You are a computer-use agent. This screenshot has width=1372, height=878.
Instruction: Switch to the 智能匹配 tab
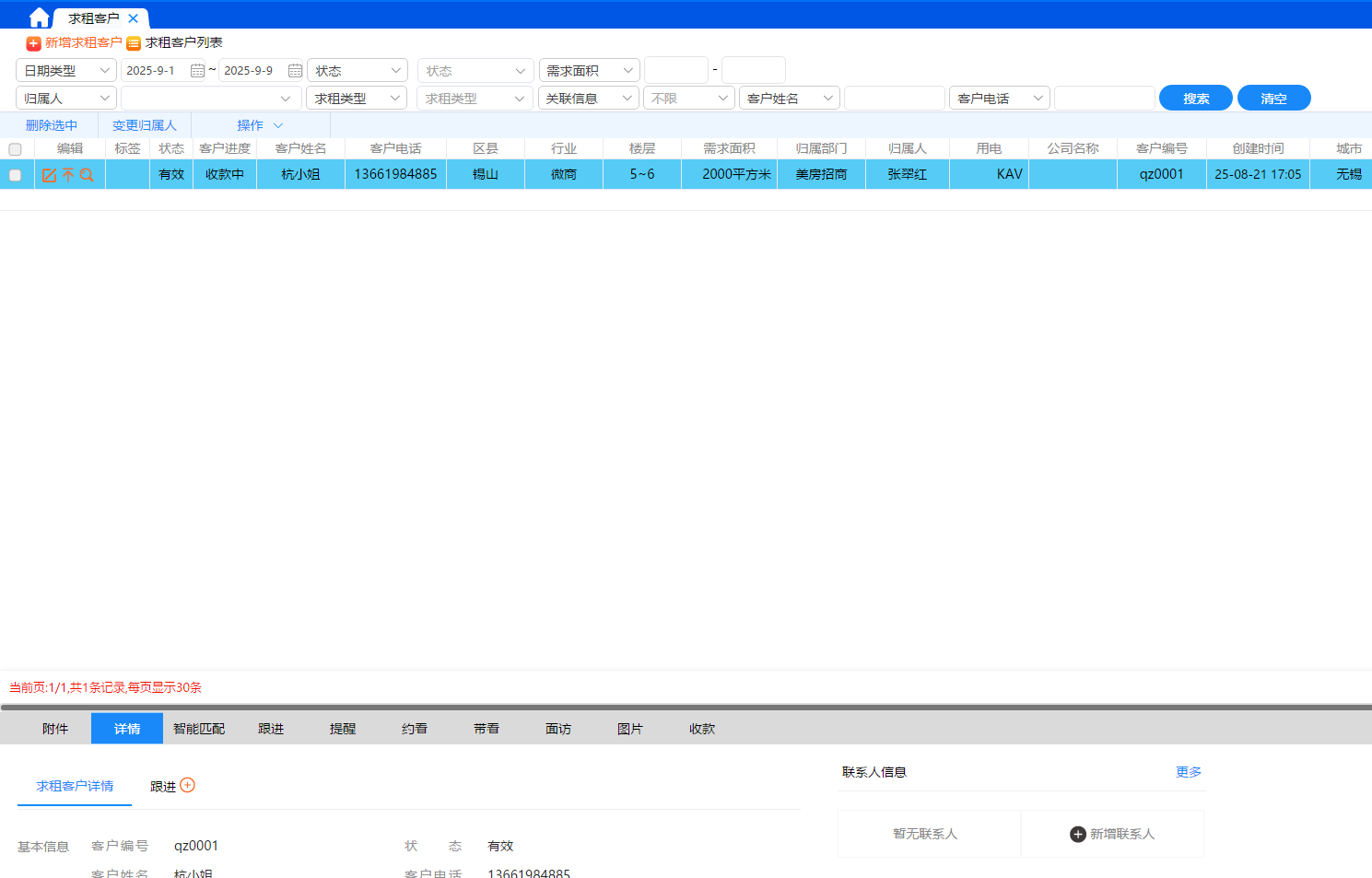[199, 729]
